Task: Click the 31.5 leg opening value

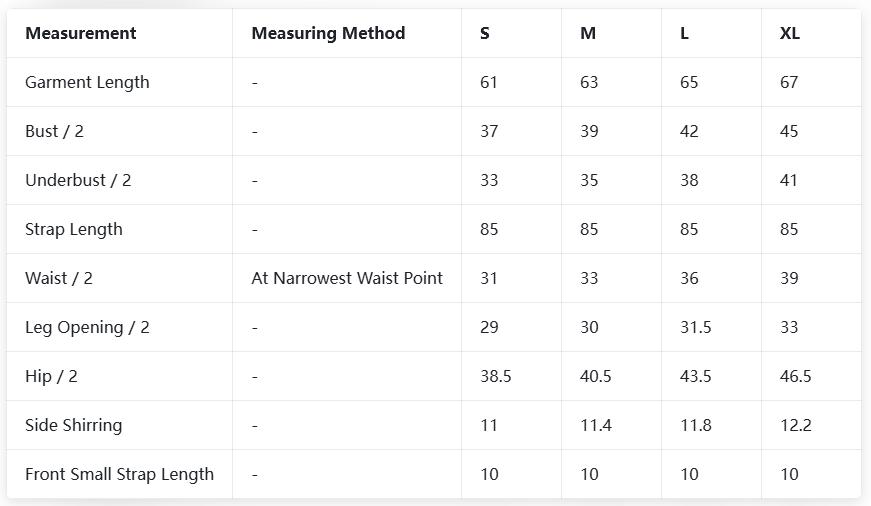Action: [695, 327]
